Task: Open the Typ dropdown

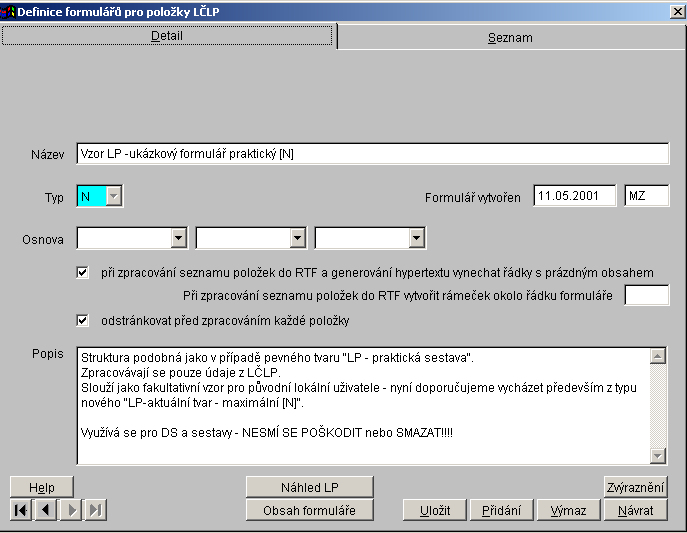Action: pos(113,197)
